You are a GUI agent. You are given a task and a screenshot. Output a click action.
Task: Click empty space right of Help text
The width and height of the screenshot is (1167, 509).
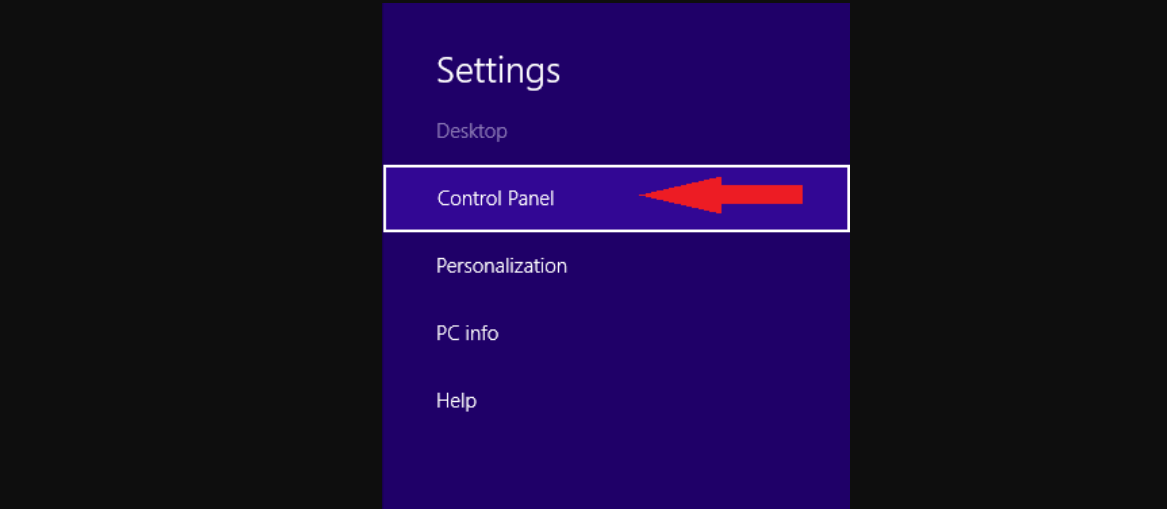point(662,400)
